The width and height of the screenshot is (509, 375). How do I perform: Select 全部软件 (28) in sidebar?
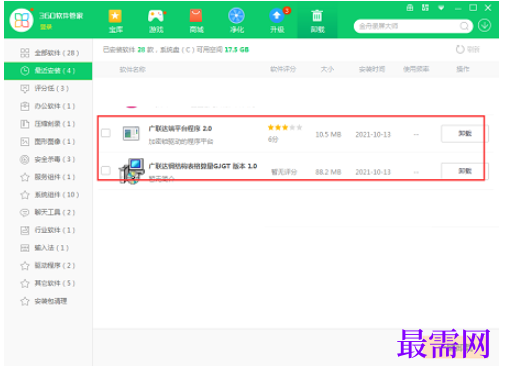point(48,53)
